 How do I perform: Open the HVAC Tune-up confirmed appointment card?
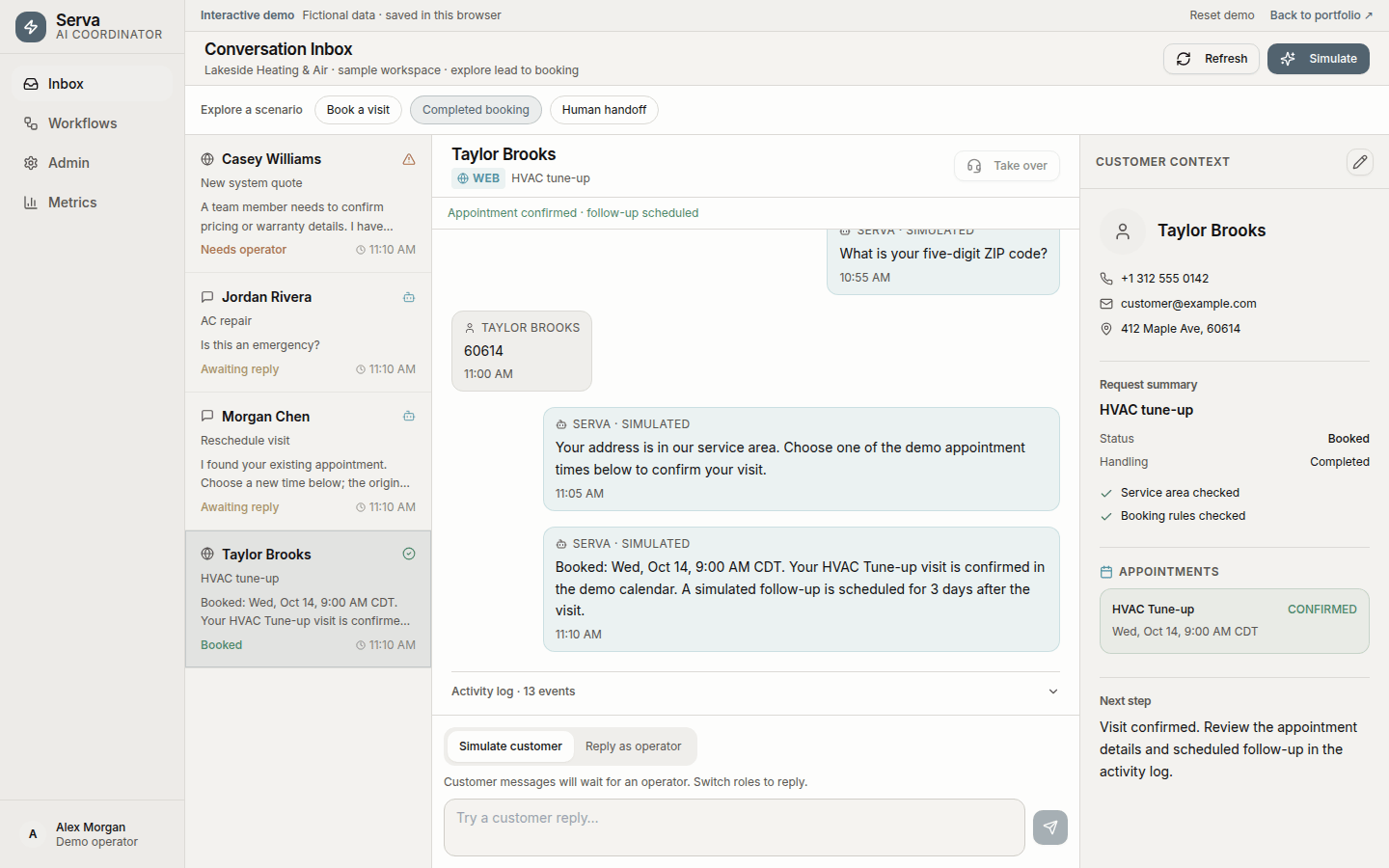(x=1235, y=621)
